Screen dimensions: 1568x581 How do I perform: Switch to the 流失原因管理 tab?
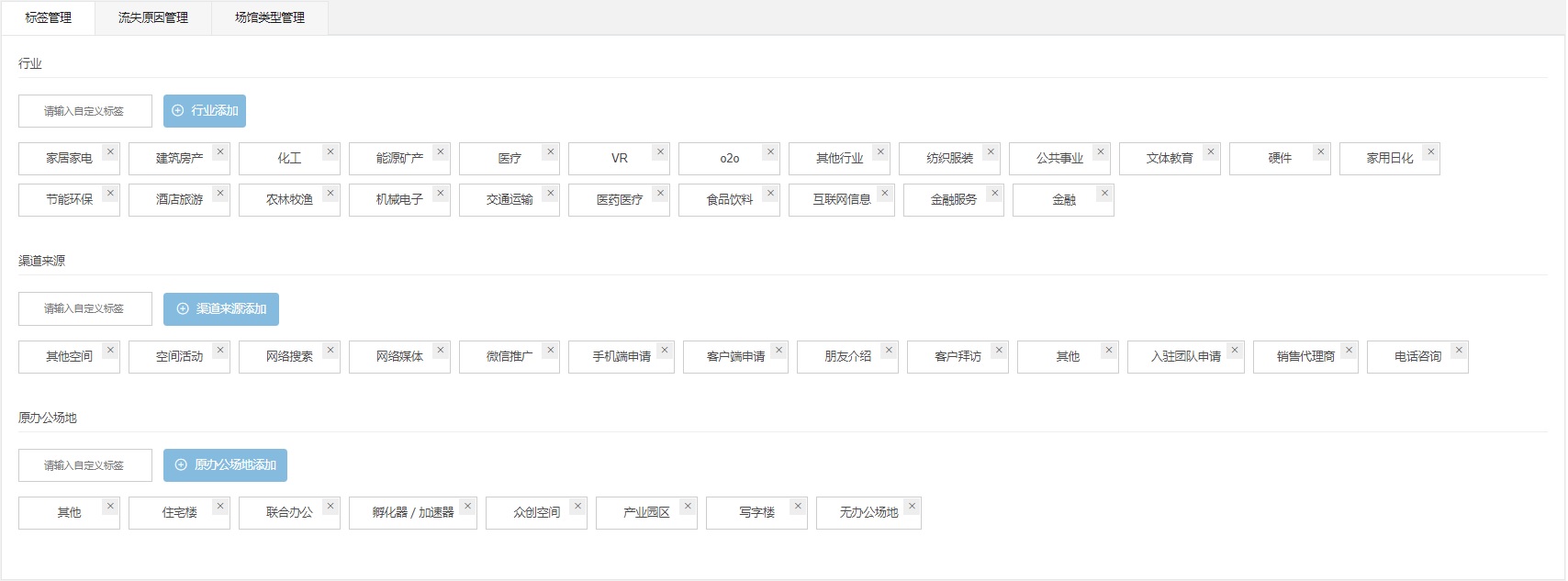[153, 17]
